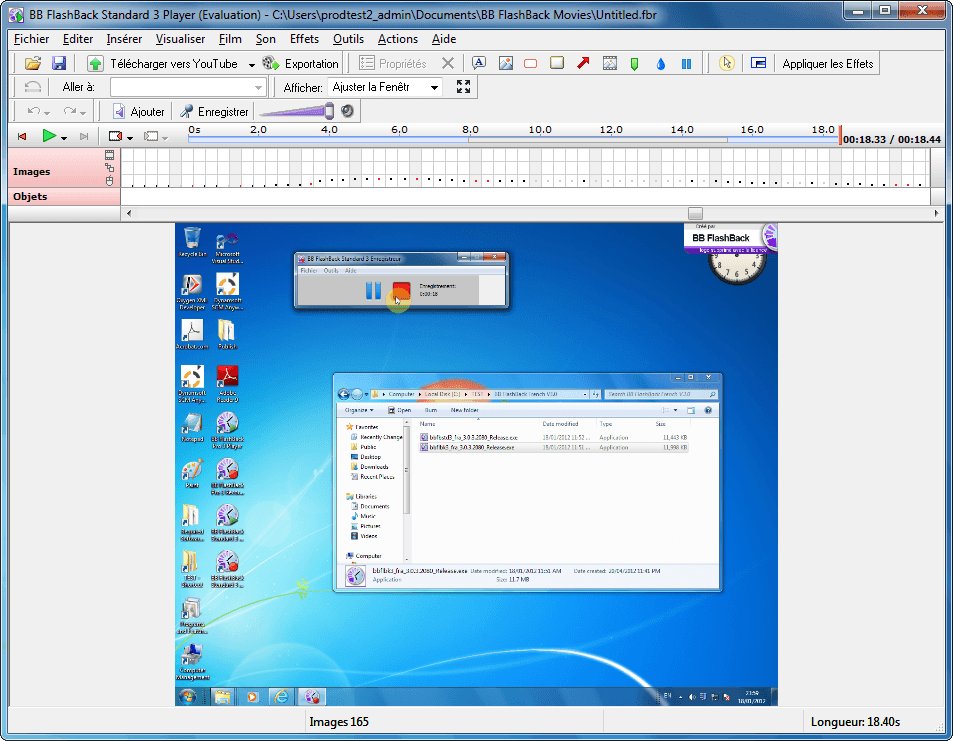Image resolution: width=953 pixels, height=741 pixels.
Task: Mute sound with the speaker icon
Action: point(347,111)
